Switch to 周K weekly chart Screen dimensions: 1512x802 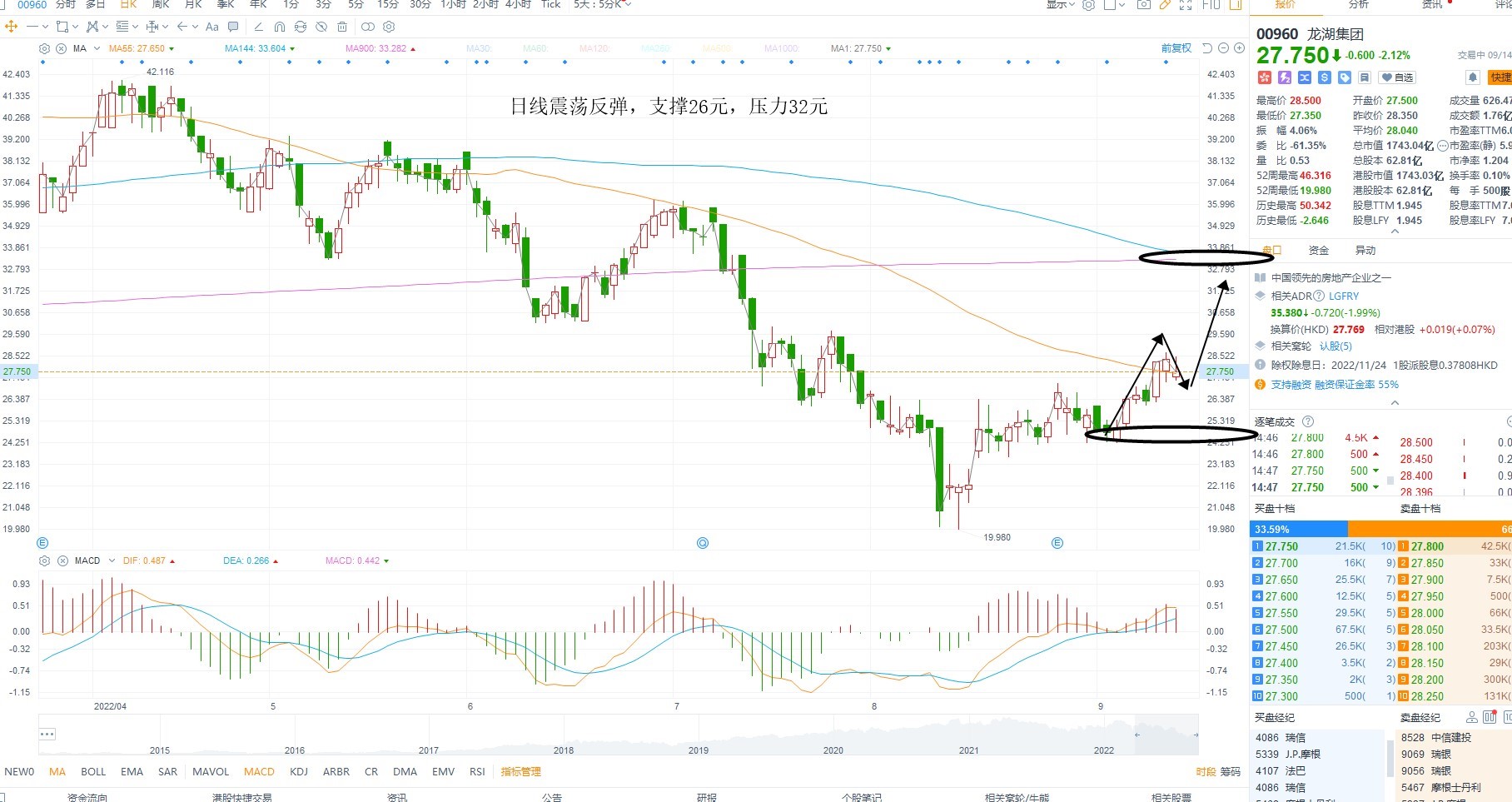[161, 4]
